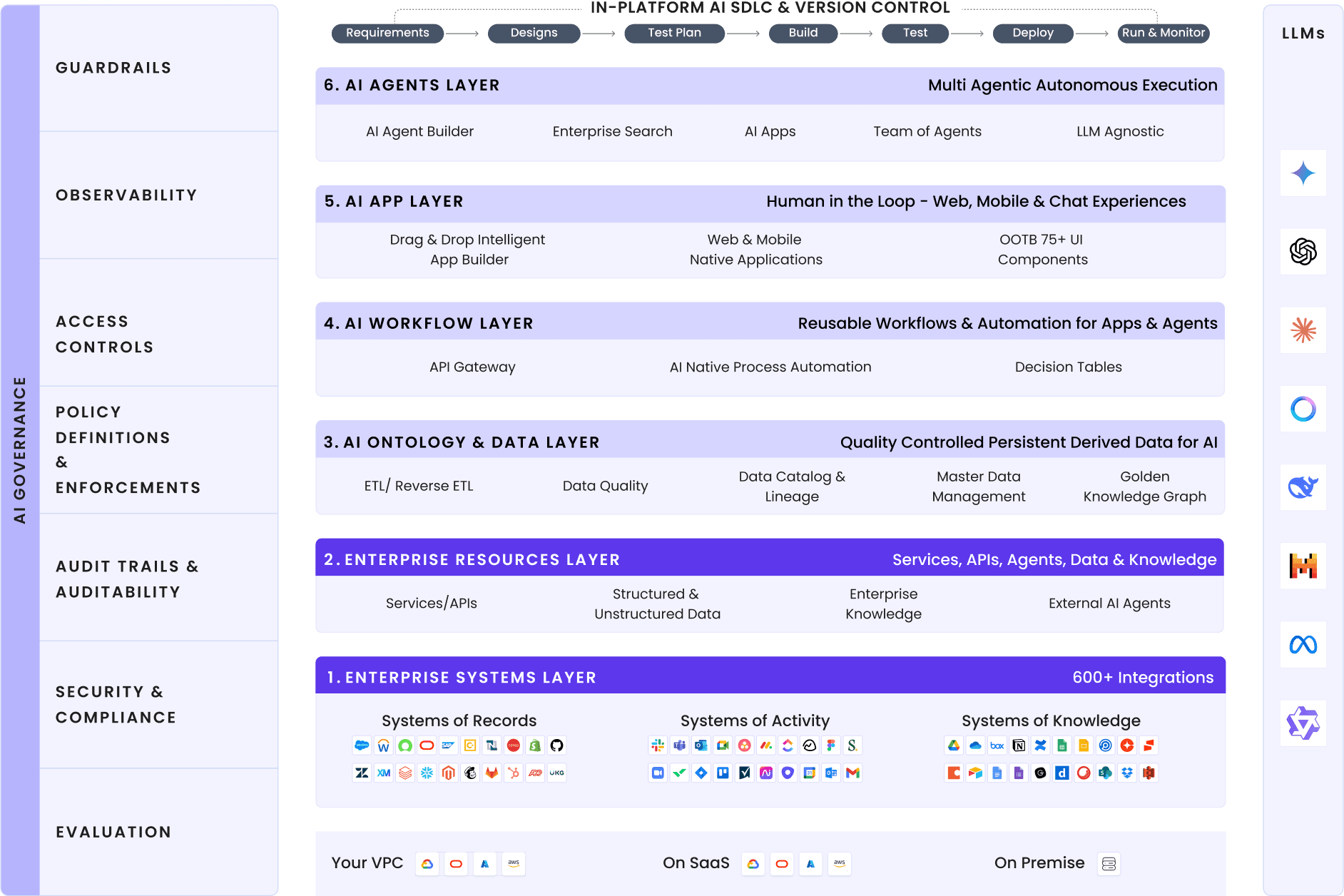
Task: Select the DeepSeek whale icon in the LLMs column
Action: coord(1303,488)
